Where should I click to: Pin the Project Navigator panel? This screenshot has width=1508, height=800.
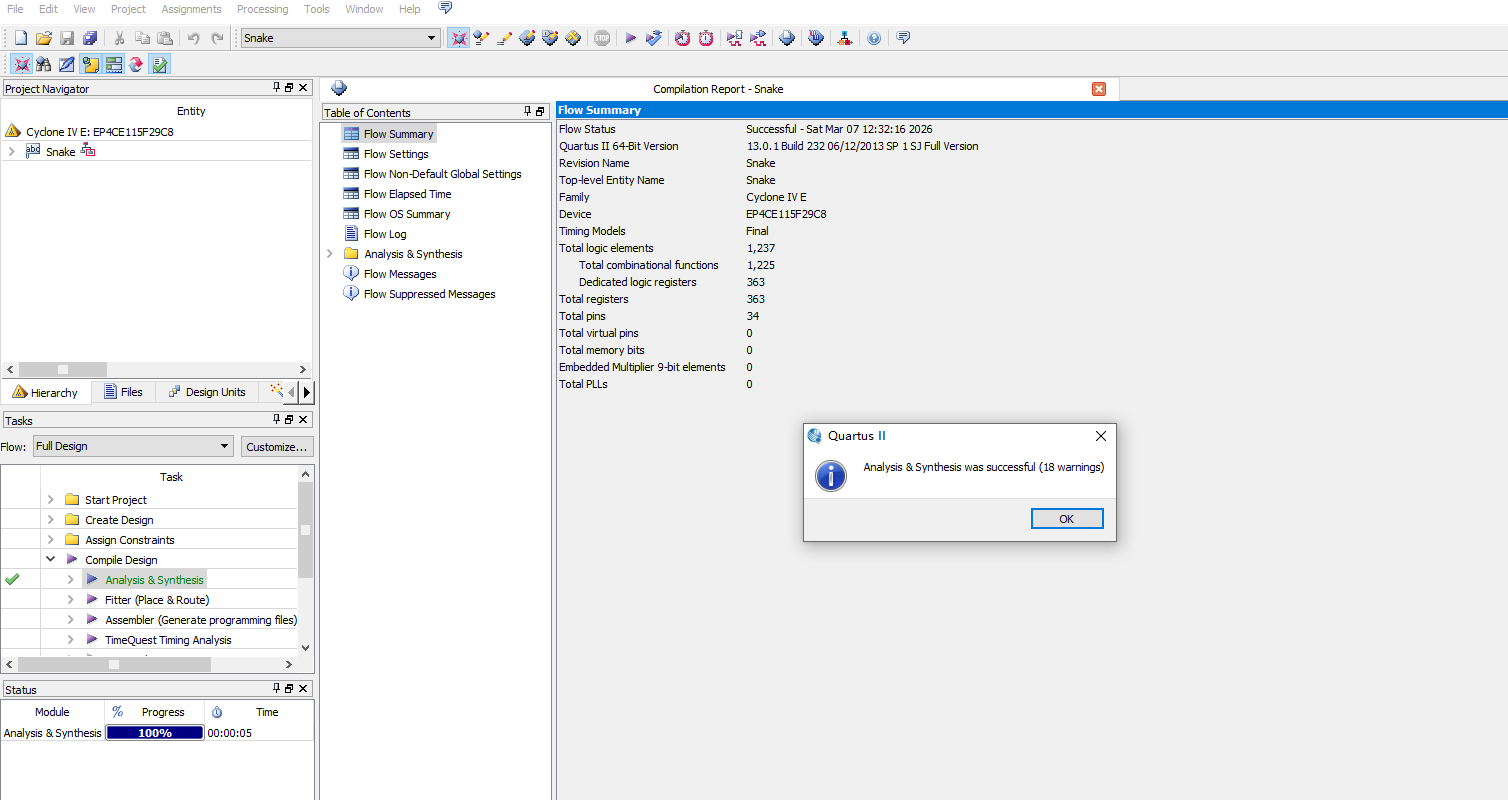click(x=277, y=88)
